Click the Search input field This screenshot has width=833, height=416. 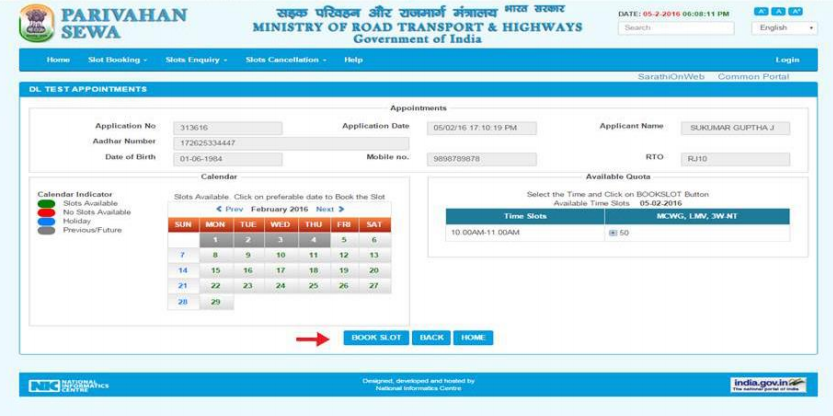point(676,28)
